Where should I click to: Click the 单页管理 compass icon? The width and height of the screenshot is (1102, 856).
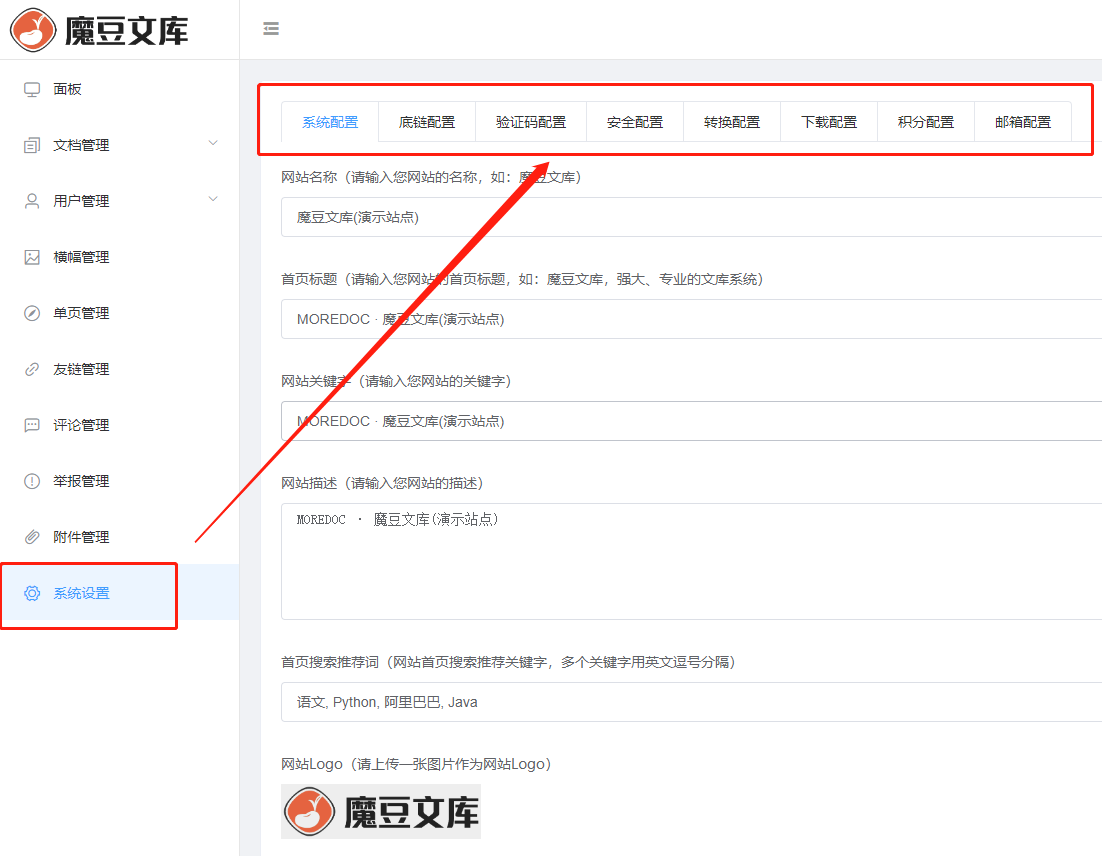[32, 313]
